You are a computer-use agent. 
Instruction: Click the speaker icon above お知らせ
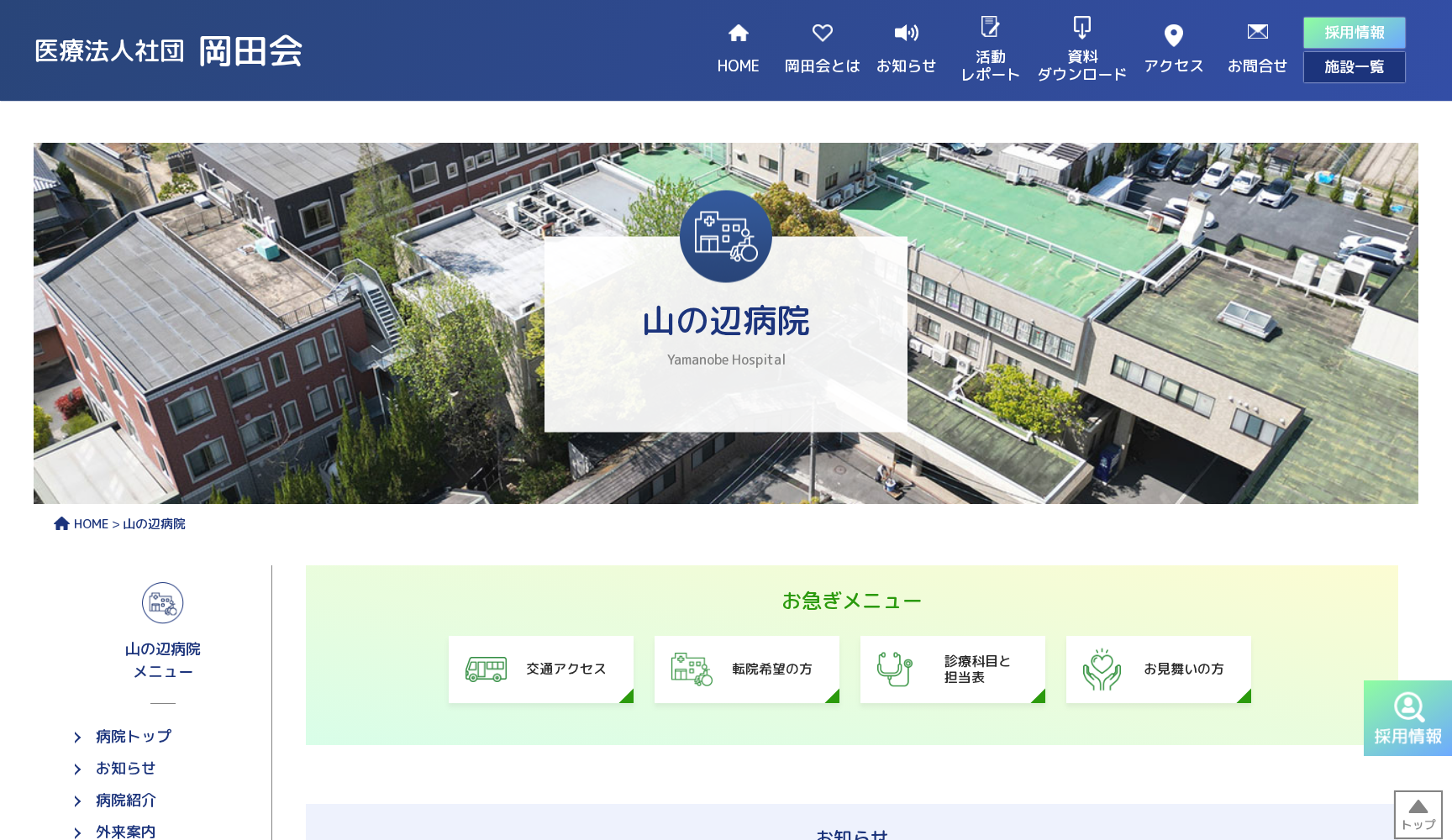tap(905, 33)
